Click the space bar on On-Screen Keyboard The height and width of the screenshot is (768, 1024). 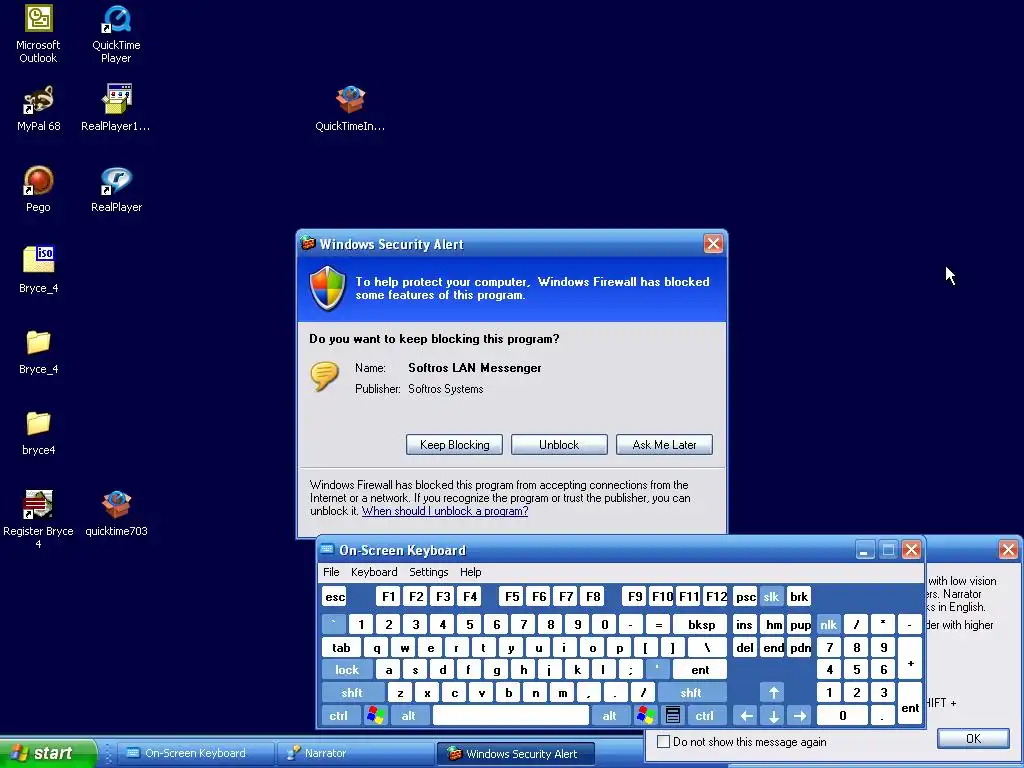[x=511, y=716]
